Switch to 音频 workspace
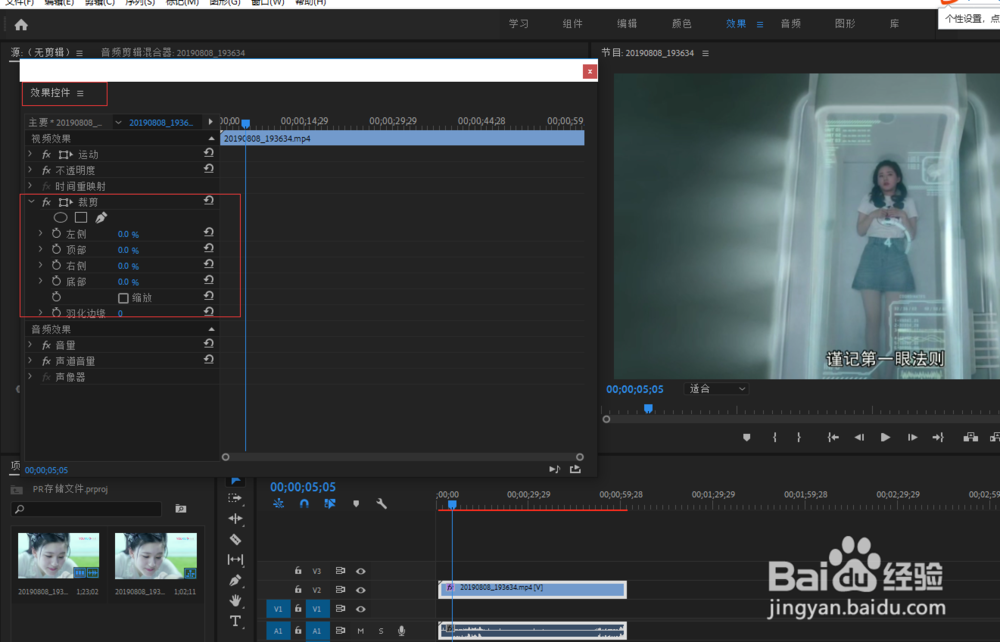 pyautogui.click(x=791, y=24)
